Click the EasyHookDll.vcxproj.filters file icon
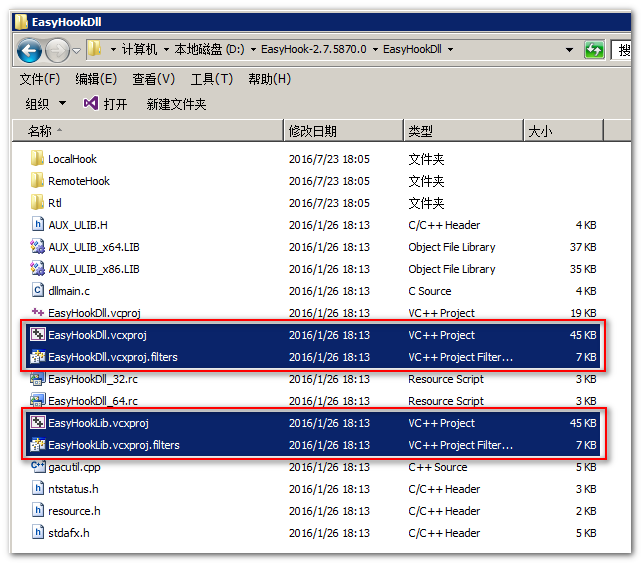Screen dimensions: 641x563 coord(38,357)
